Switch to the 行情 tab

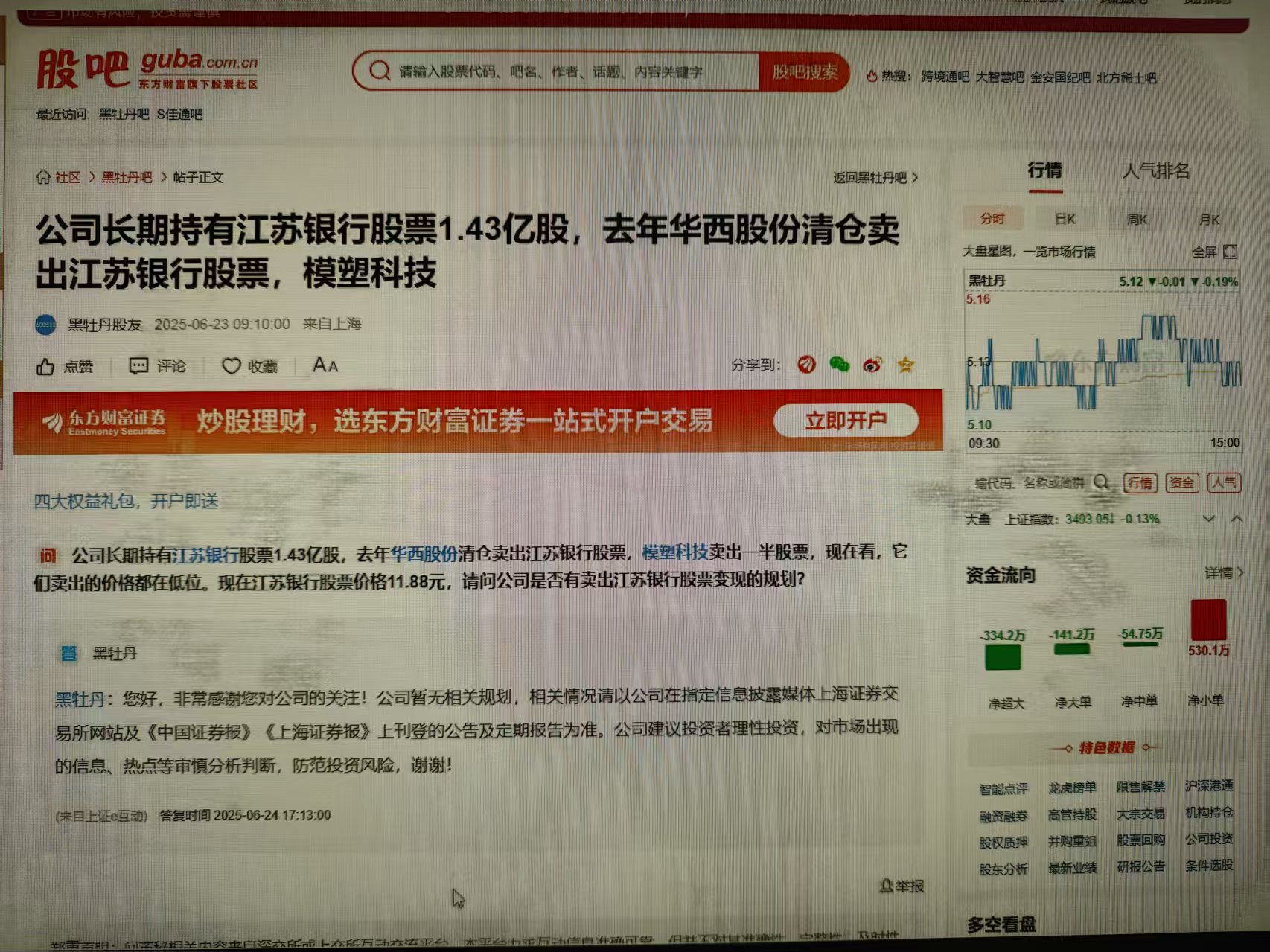pos(1044,170)
